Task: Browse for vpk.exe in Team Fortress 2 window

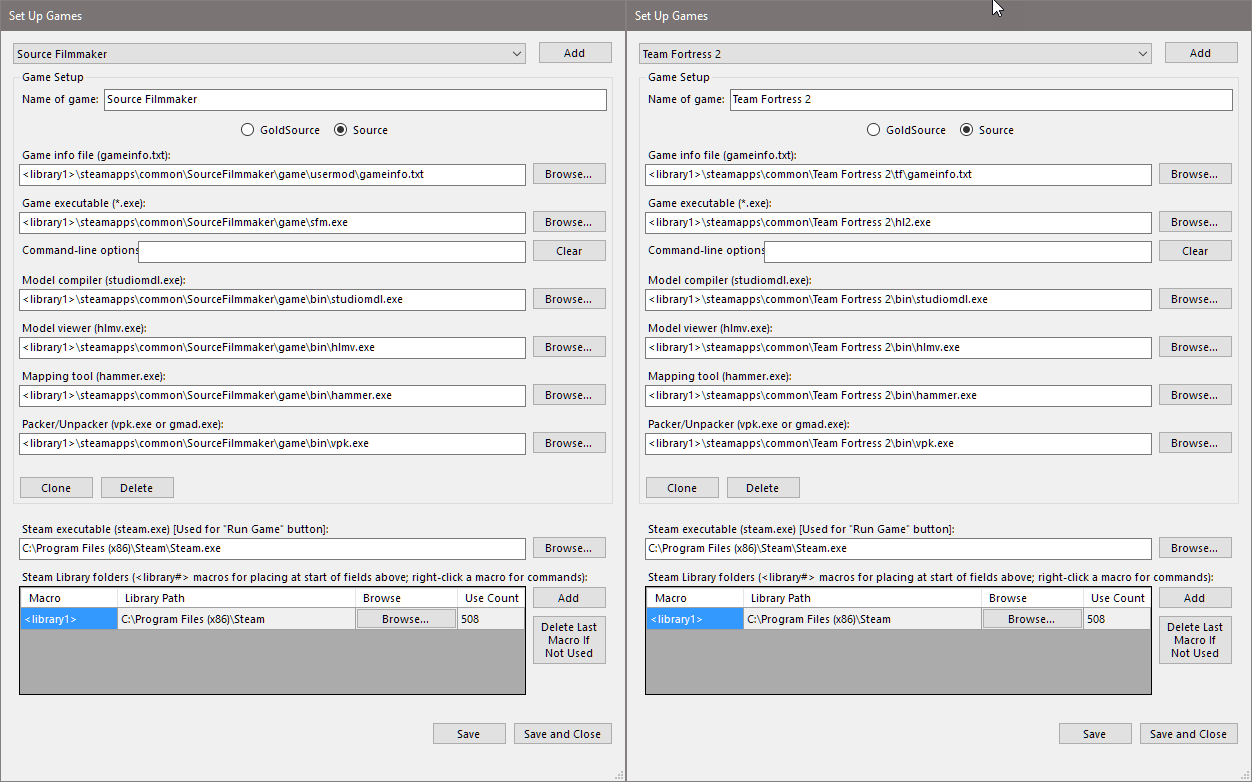Action: click(x=1195, y=443)
